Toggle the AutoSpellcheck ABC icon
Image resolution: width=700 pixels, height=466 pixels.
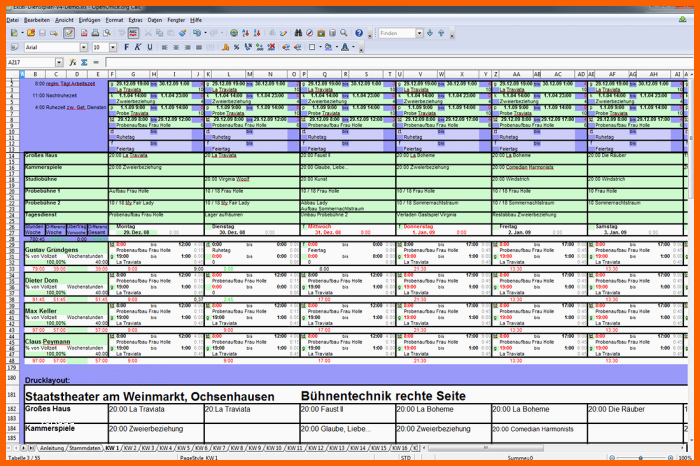coord(132,33)
